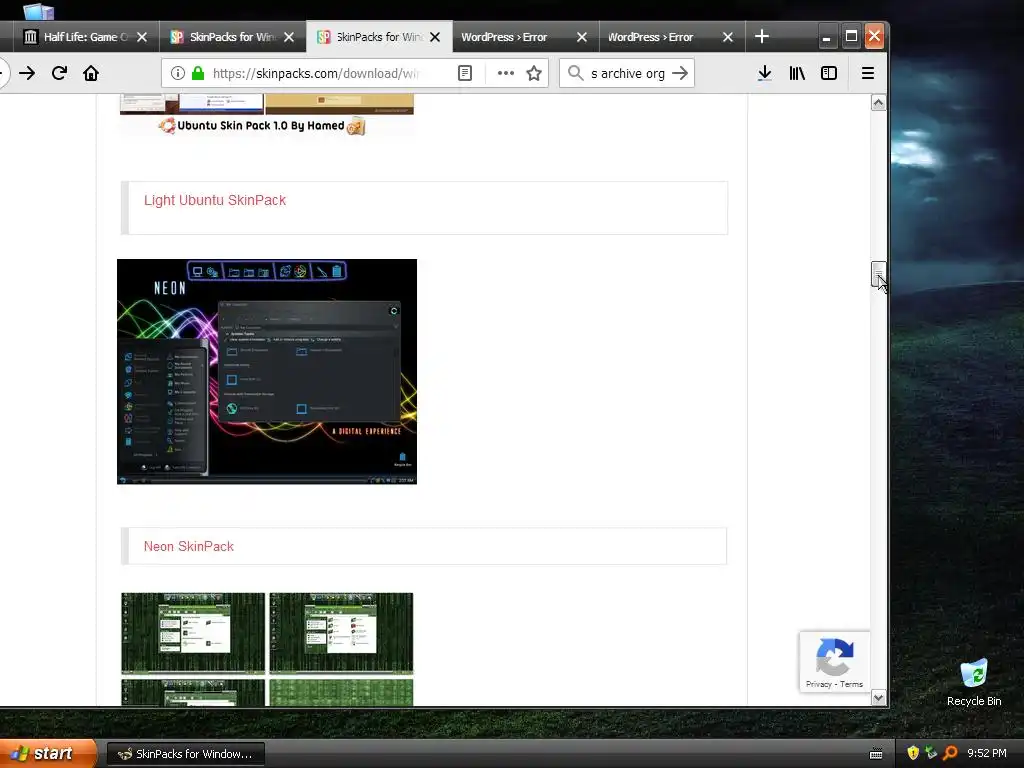Show the Firefox sidebars
1024x768 pixels.
pos(829,73)
